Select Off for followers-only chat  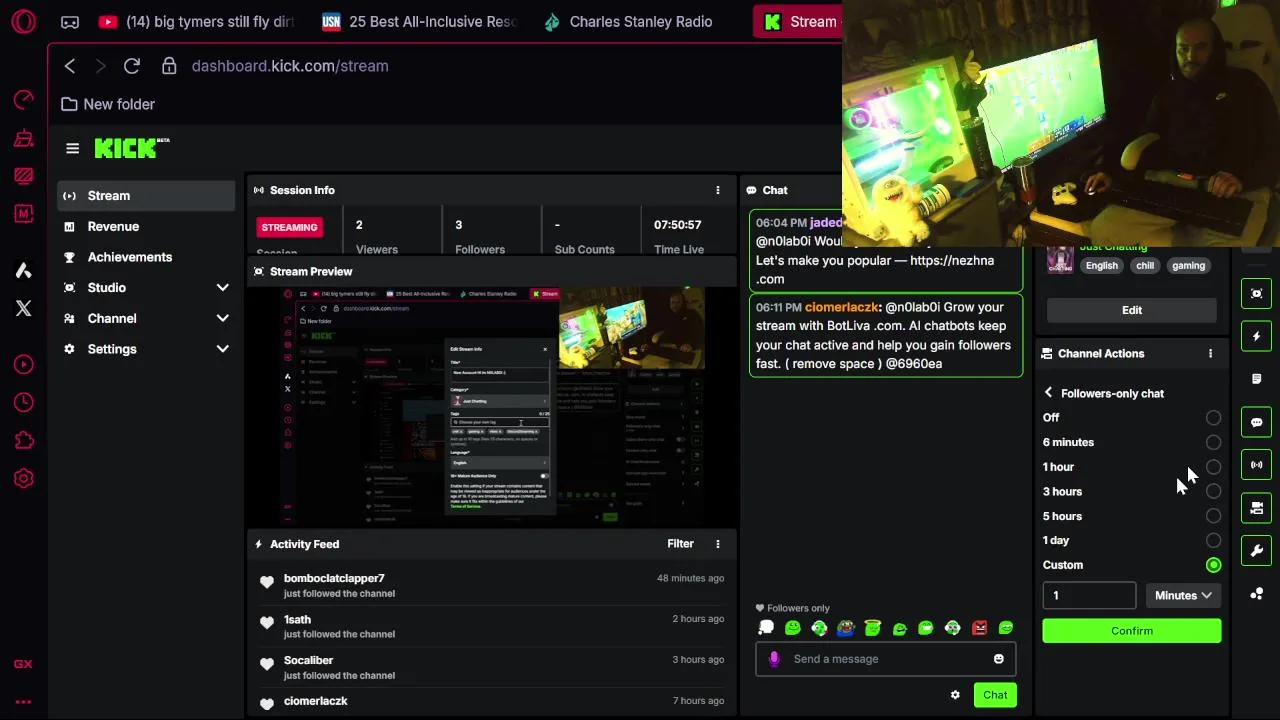click(1213, 418)
